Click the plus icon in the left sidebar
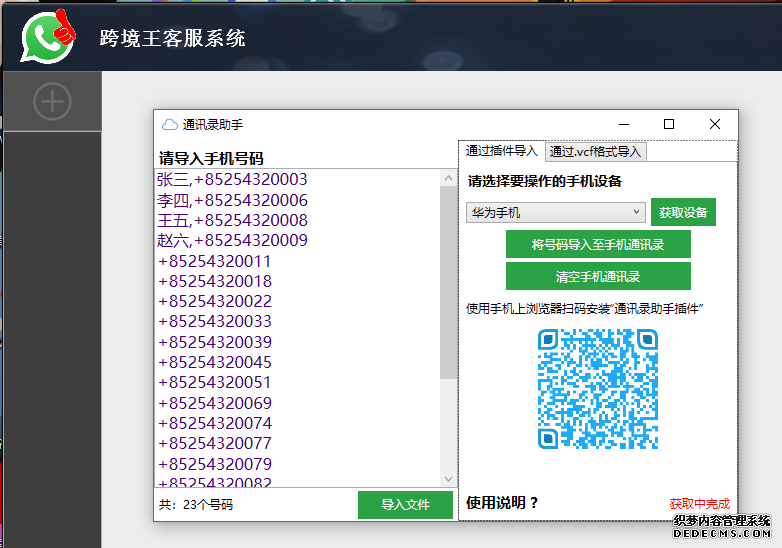 click(x=52, y=102)
